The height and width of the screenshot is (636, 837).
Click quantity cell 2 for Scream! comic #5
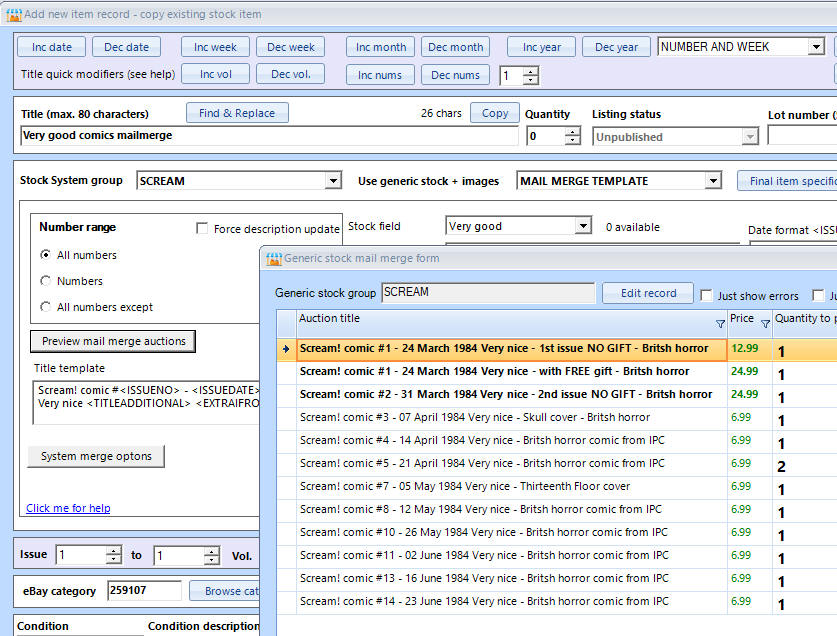point(805,466)
